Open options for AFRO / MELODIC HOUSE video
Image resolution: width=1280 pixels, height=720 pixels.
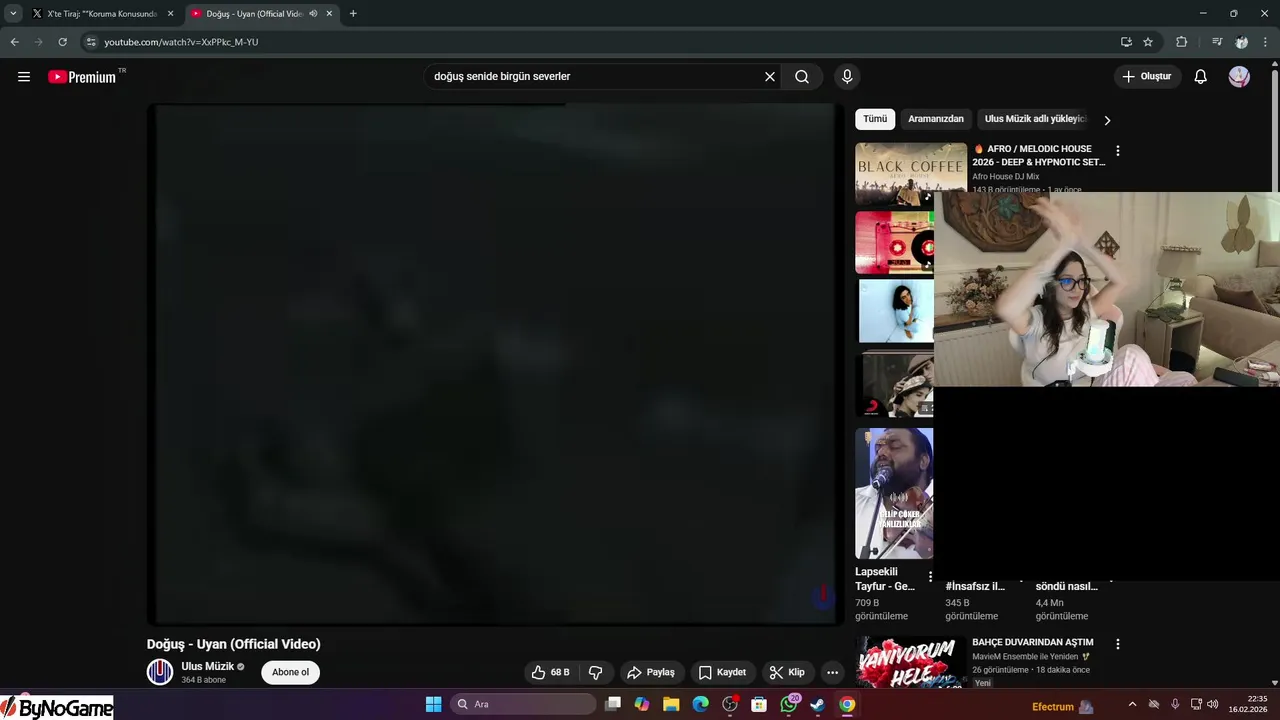1118,151
